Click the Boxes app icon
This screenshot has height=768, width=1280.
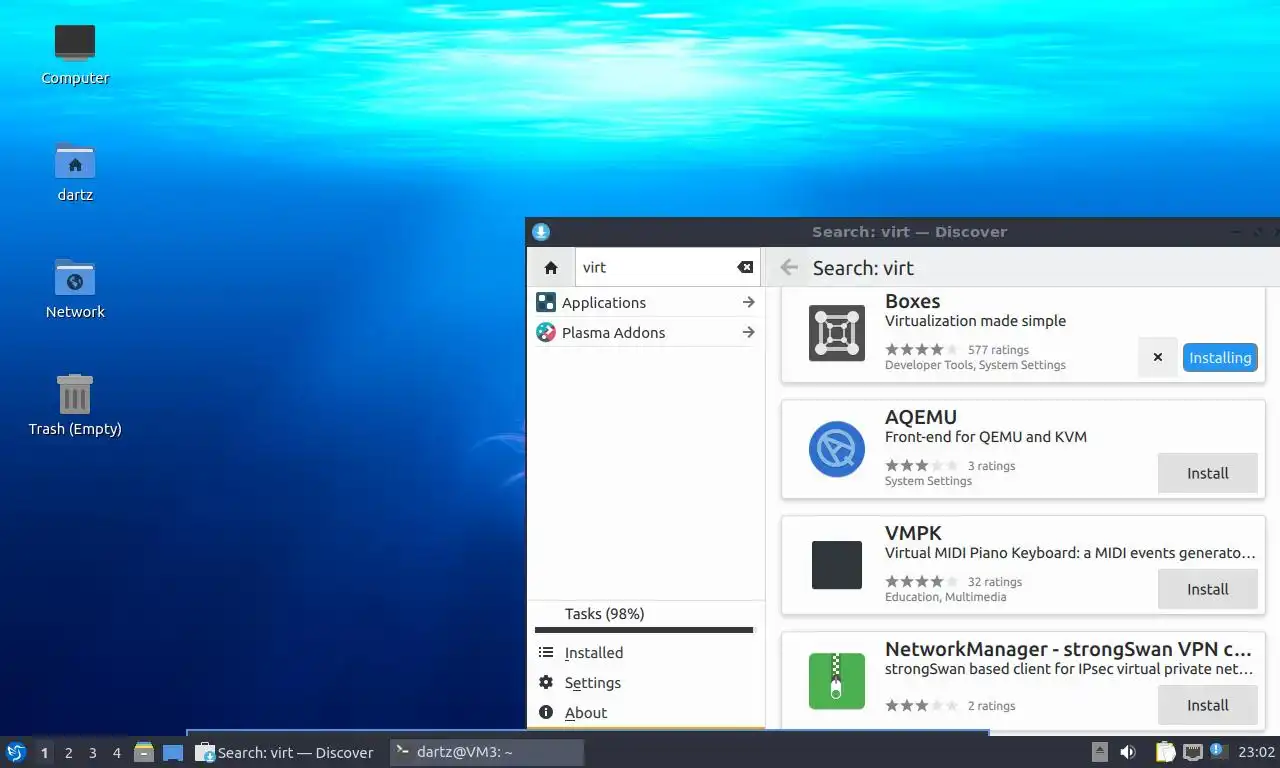pos(837,333)
